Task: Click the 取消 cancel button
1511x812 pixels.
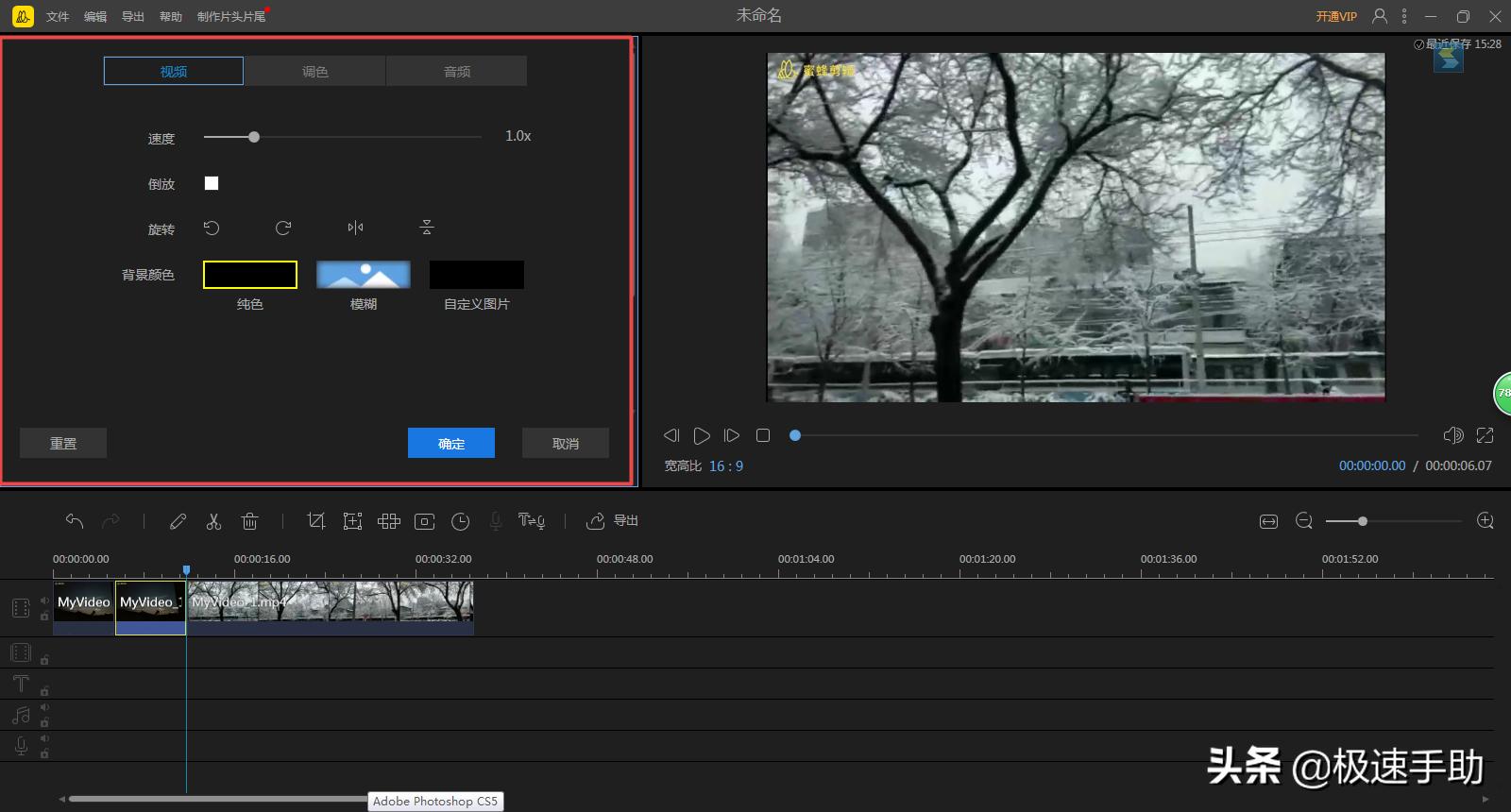Action: (566, 443)
